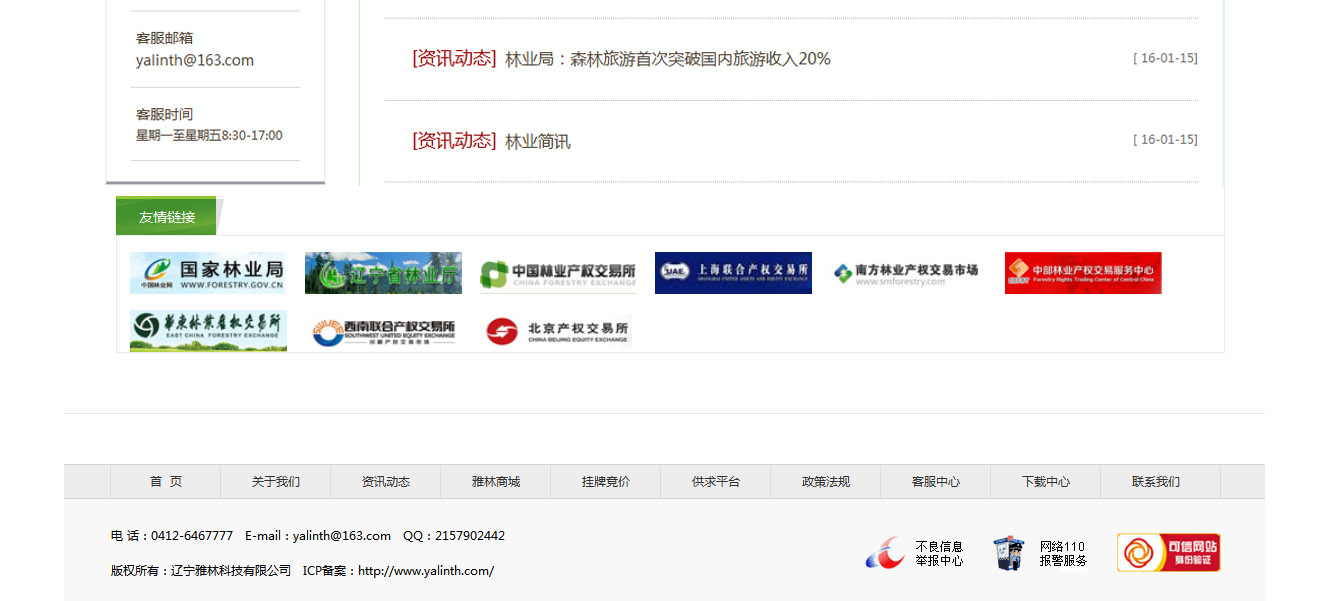Visit 上海联合产权交易所 banner

(x=733, y=273)
